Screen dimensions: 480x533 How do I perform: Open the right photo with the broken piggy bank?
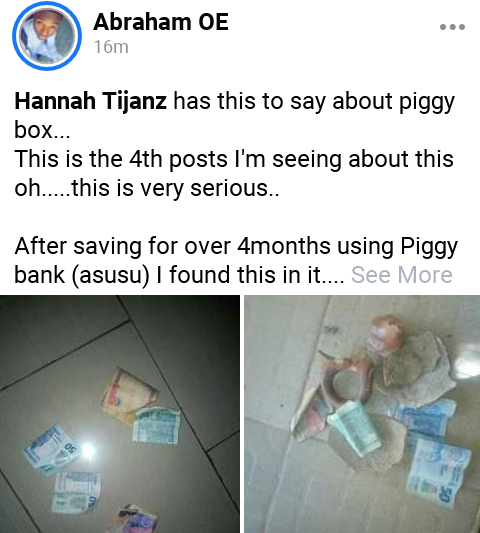(x=362, y=414)
